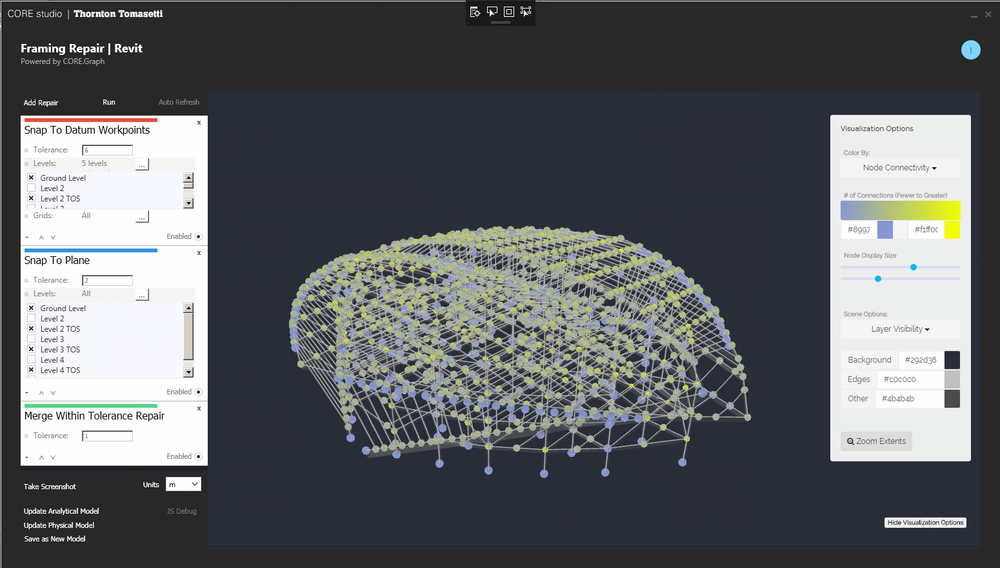Viewport: 1000px width, 568px height.
Task: Uncheck Level 2 TOS in Snap To Datum Workpoints
Action: pos(31,198)
